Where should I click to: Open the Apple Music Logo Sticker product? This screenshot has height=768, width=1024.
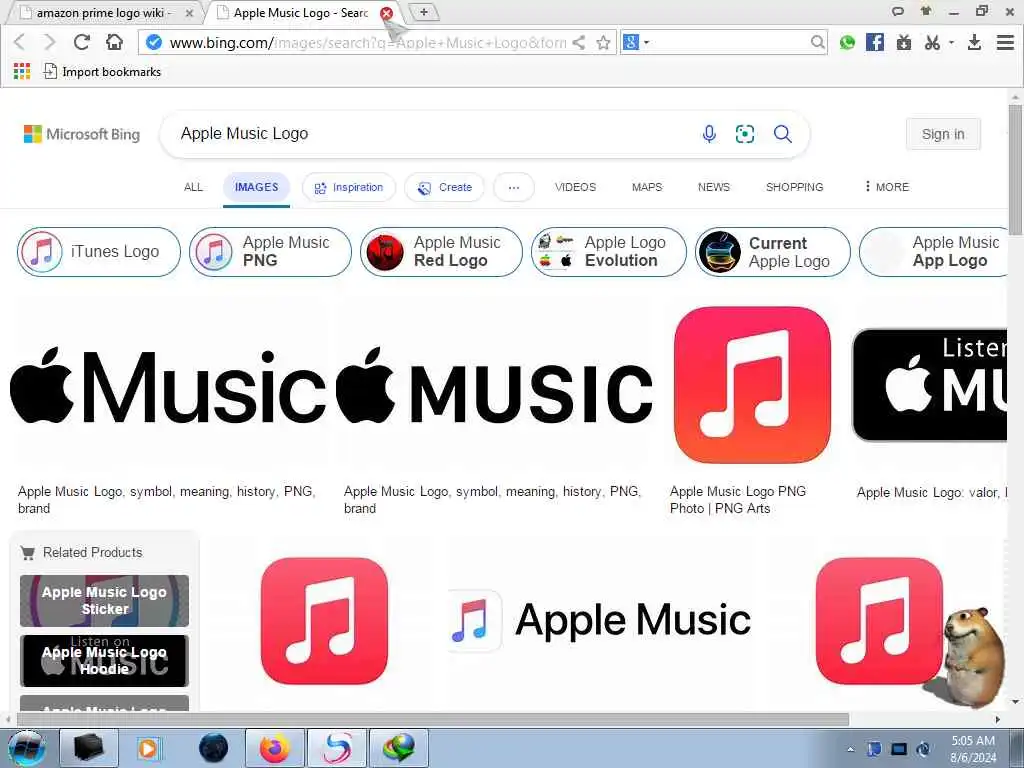point(104,601)
